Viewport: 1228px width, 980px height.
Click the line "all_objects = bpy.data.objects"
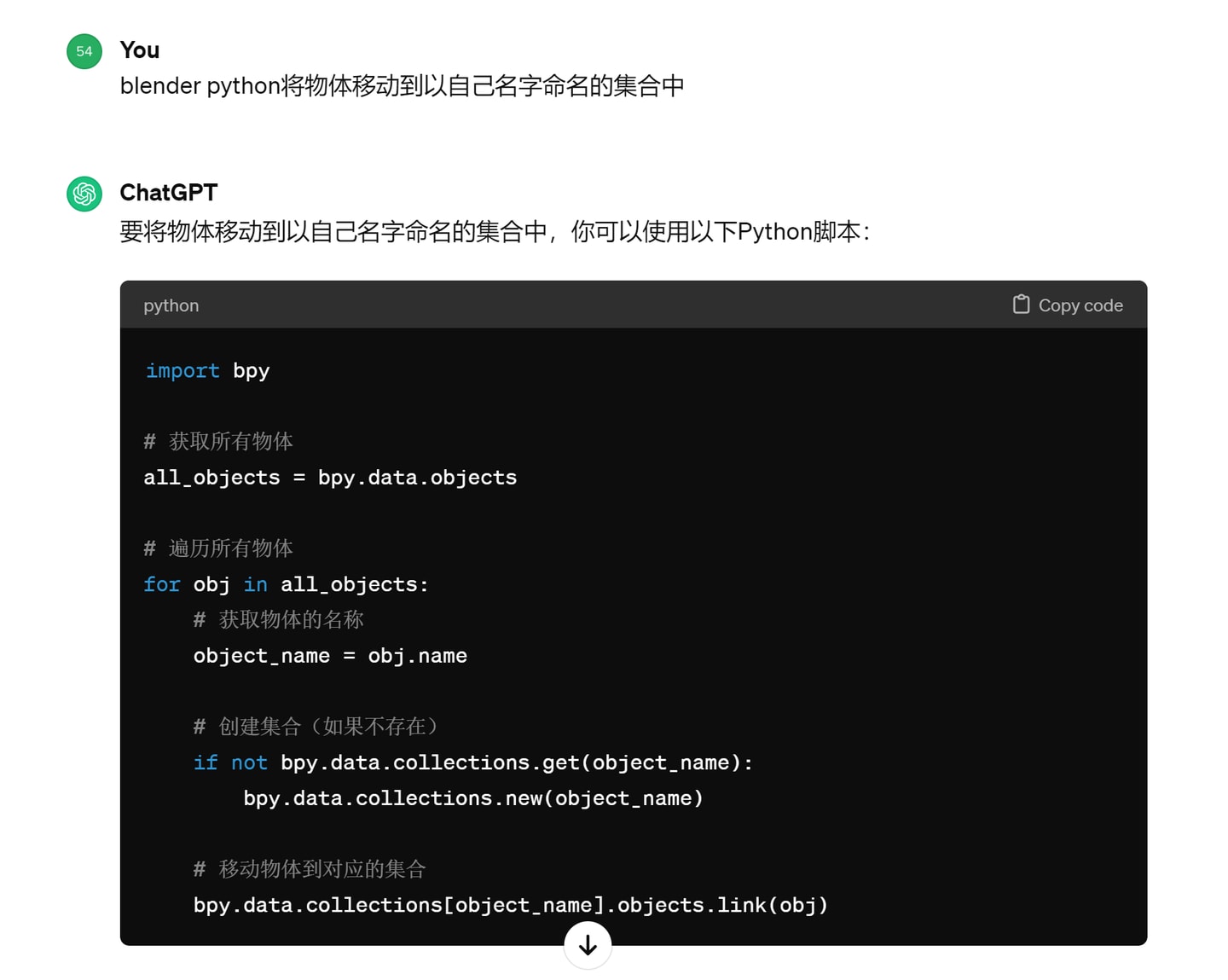(330, 478)
